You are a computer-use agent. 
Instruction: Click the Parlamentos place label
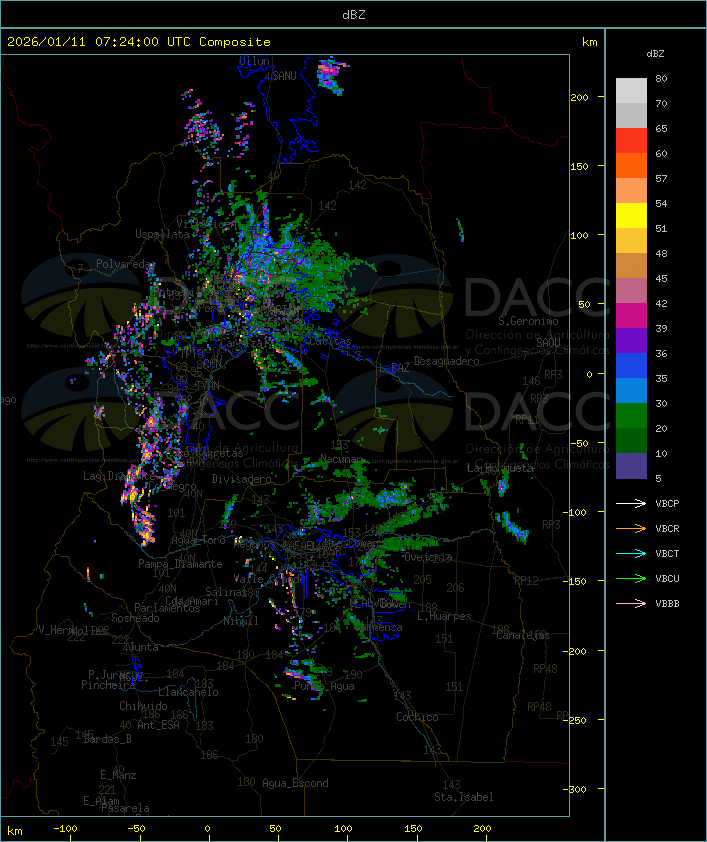167,608
